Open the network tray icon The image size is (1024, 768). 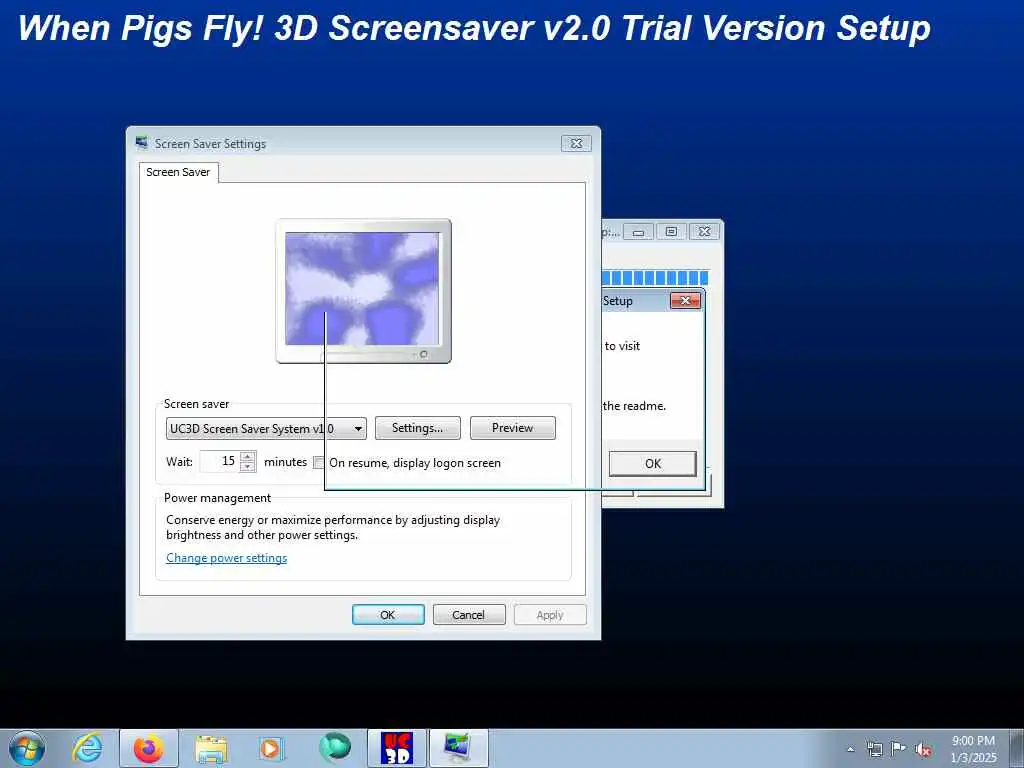click(874, 749)
